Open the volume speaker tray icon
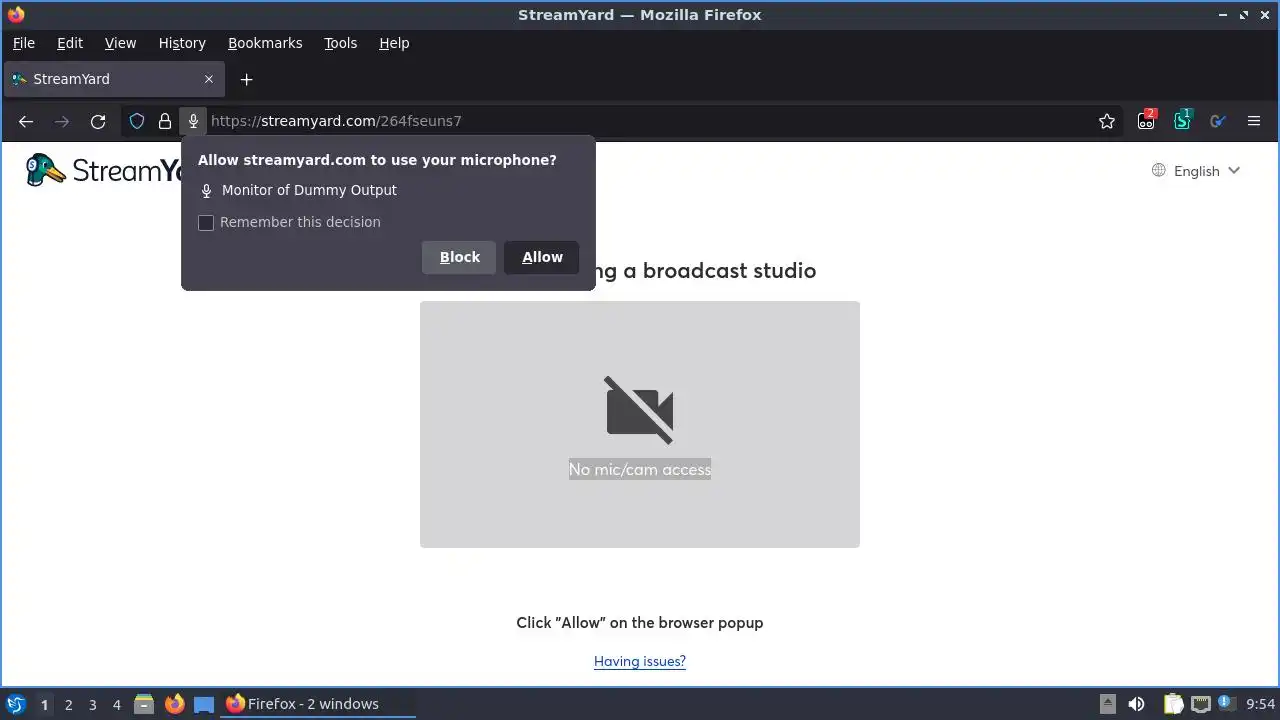 (1136, 704)
